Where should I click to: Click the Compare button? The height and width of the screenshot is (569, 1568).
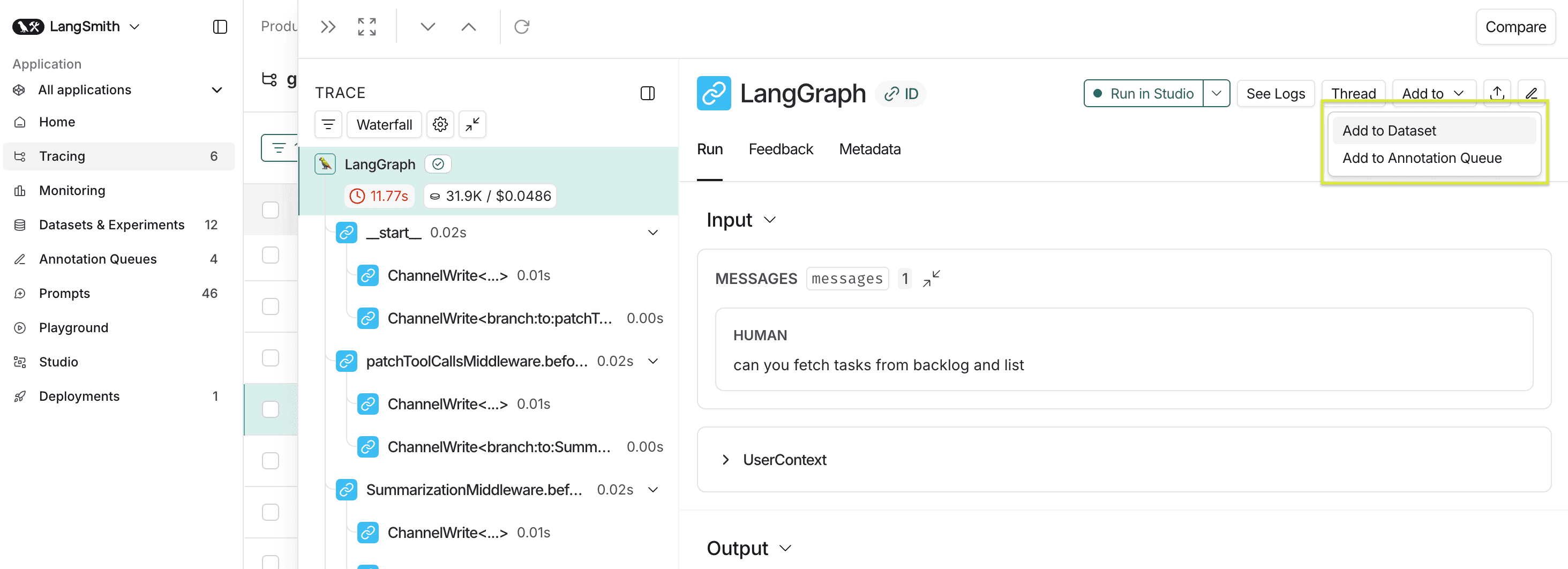click(x=1515, y=26)
